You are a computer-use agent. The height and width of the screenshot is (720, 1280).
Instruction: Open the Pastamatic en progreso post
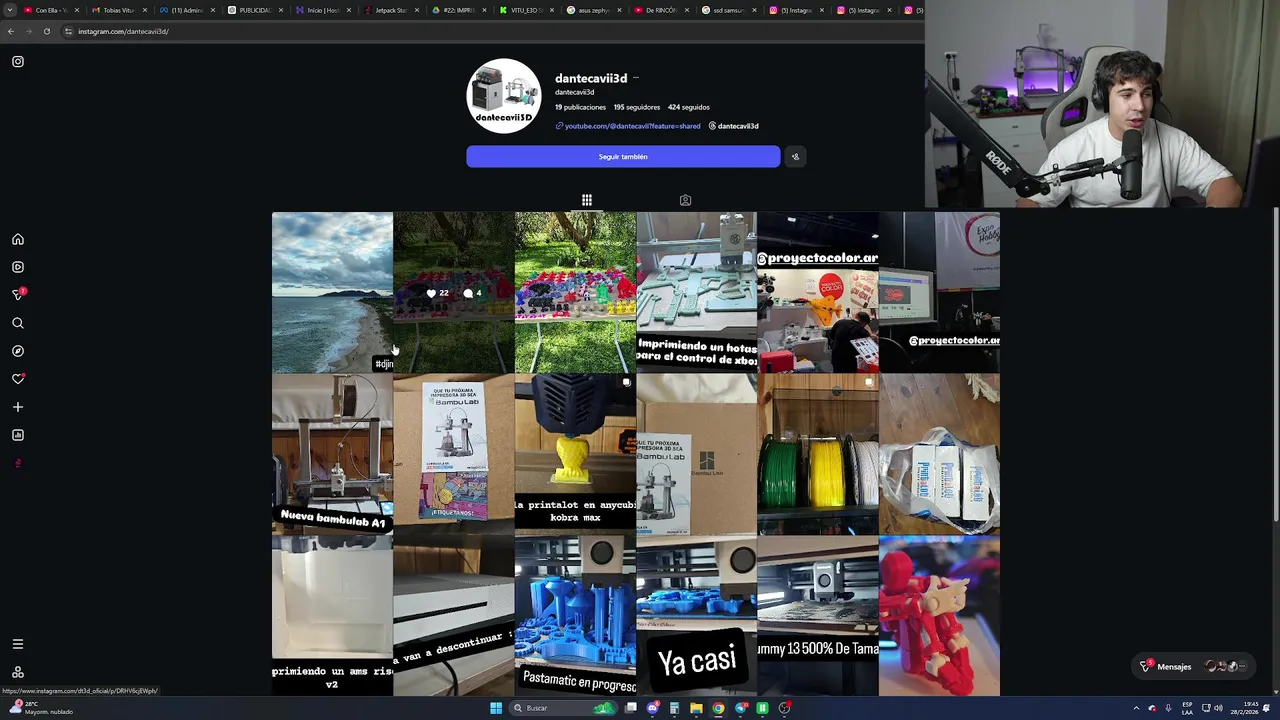point(575,616)
